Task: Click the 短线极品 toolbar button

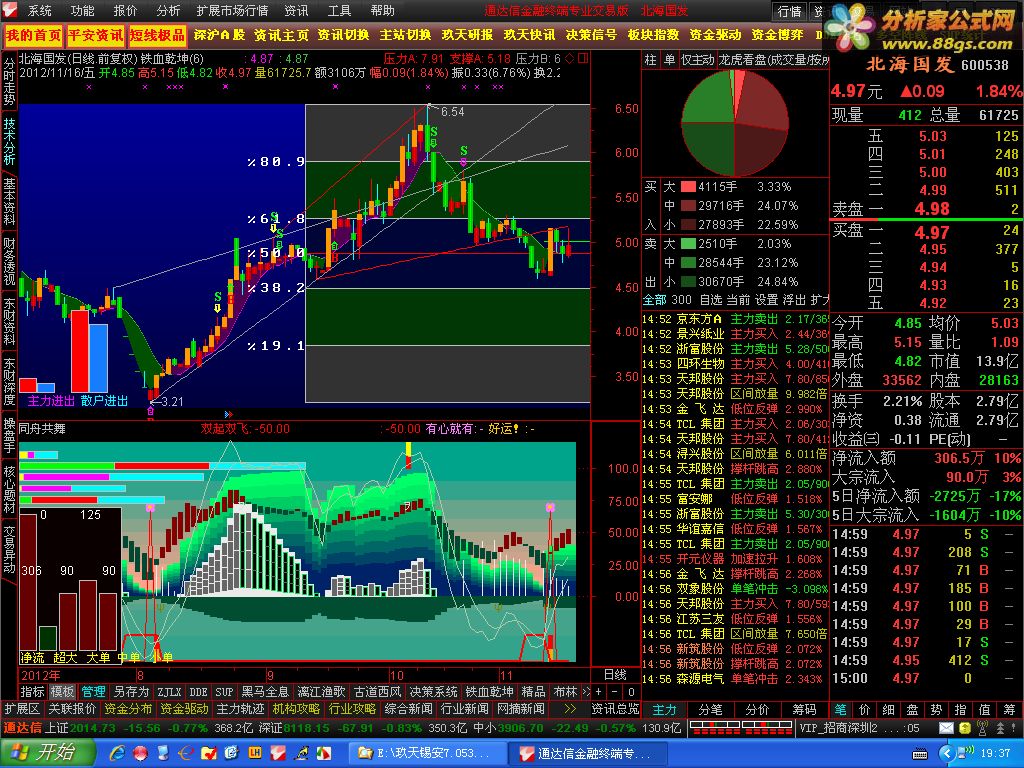Action: (x=157, y=35)
